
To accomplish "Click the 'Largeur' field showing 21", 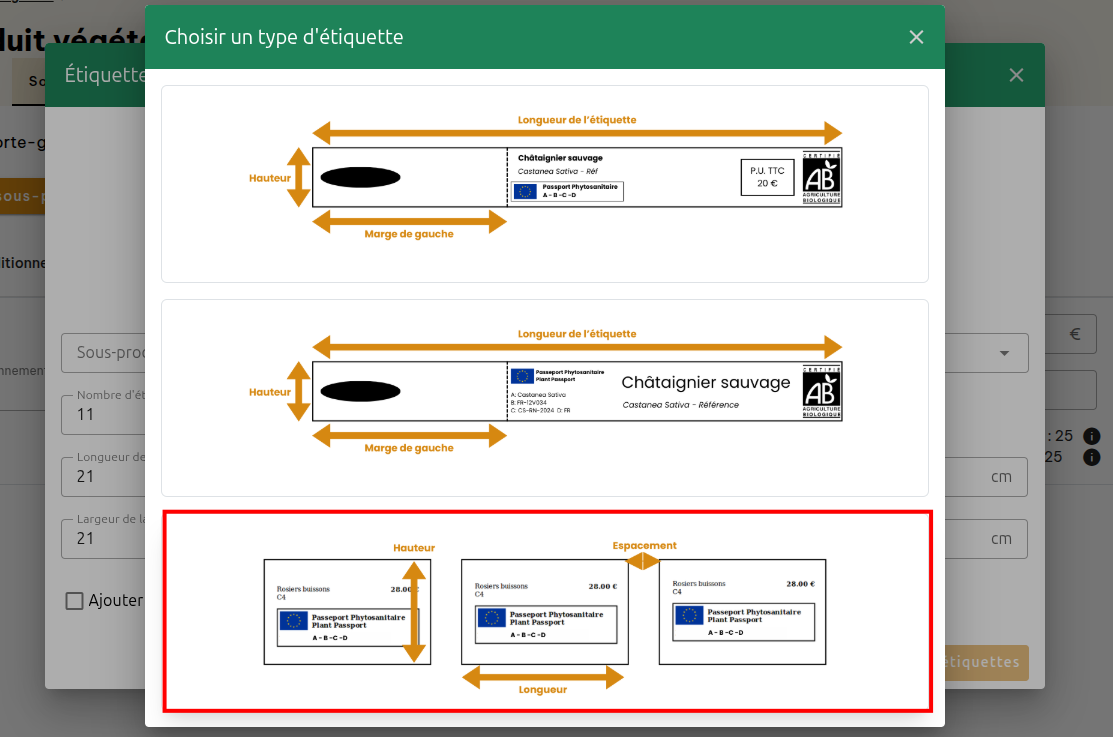I will [104, 538].
